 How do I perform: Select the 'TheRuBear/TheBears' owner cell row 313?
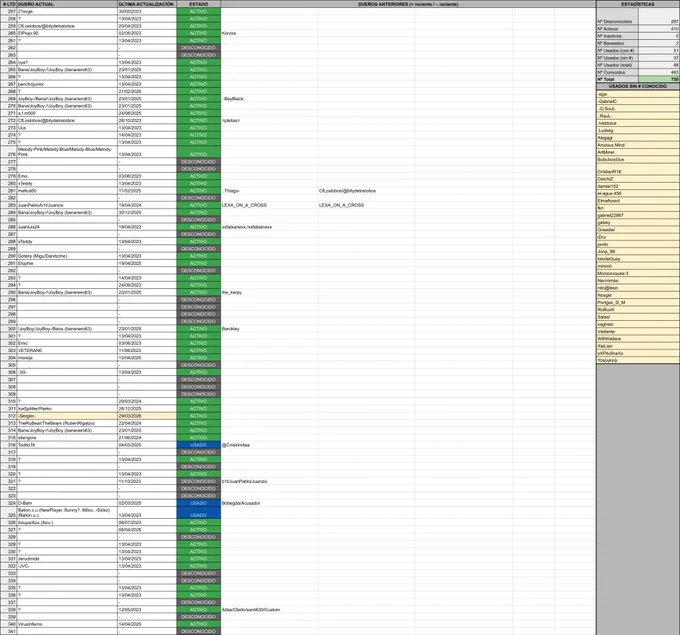[67, 423]
